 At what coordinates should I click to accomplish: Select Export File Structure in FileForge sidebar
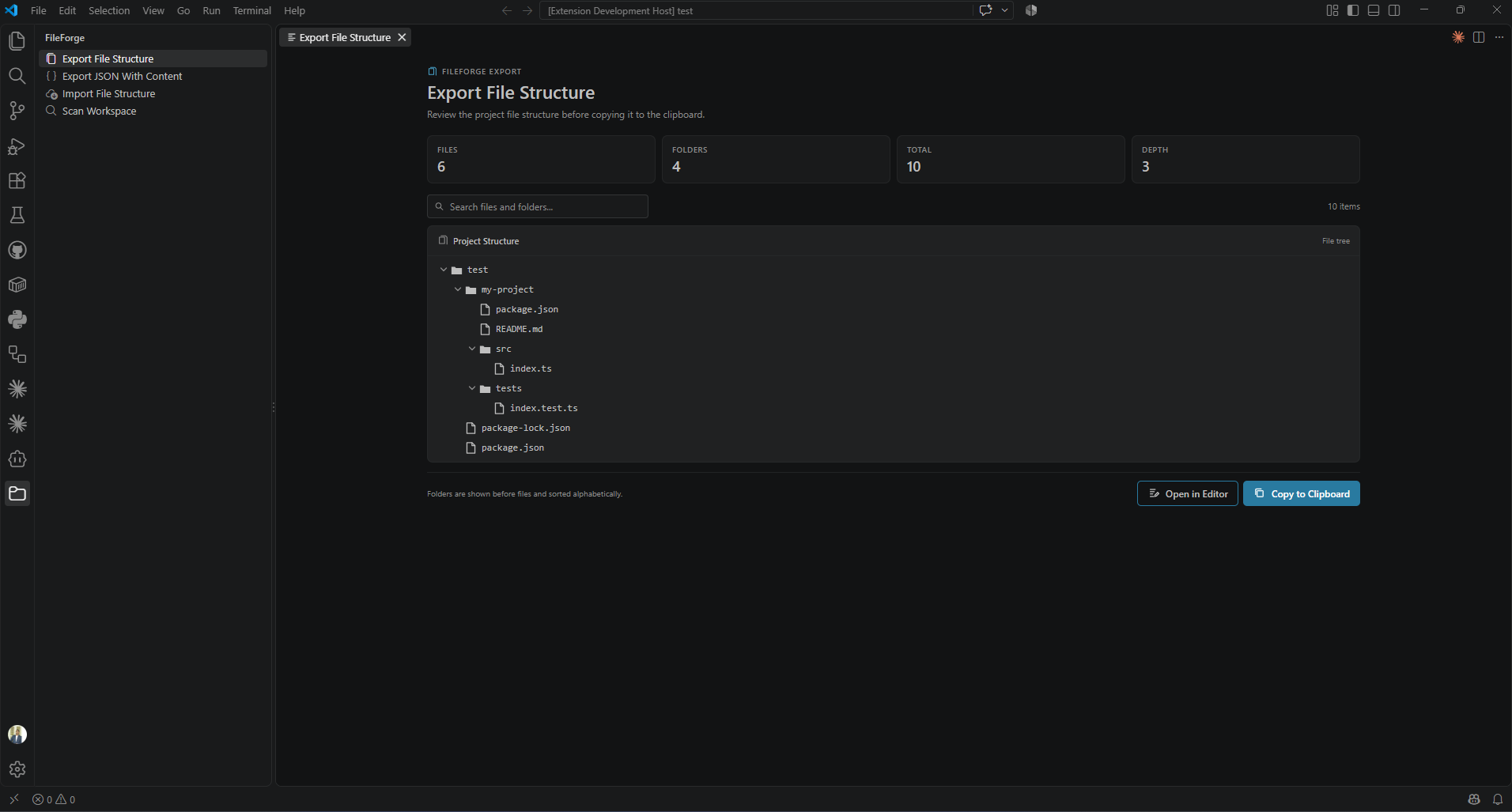click(x=153, y=59)
